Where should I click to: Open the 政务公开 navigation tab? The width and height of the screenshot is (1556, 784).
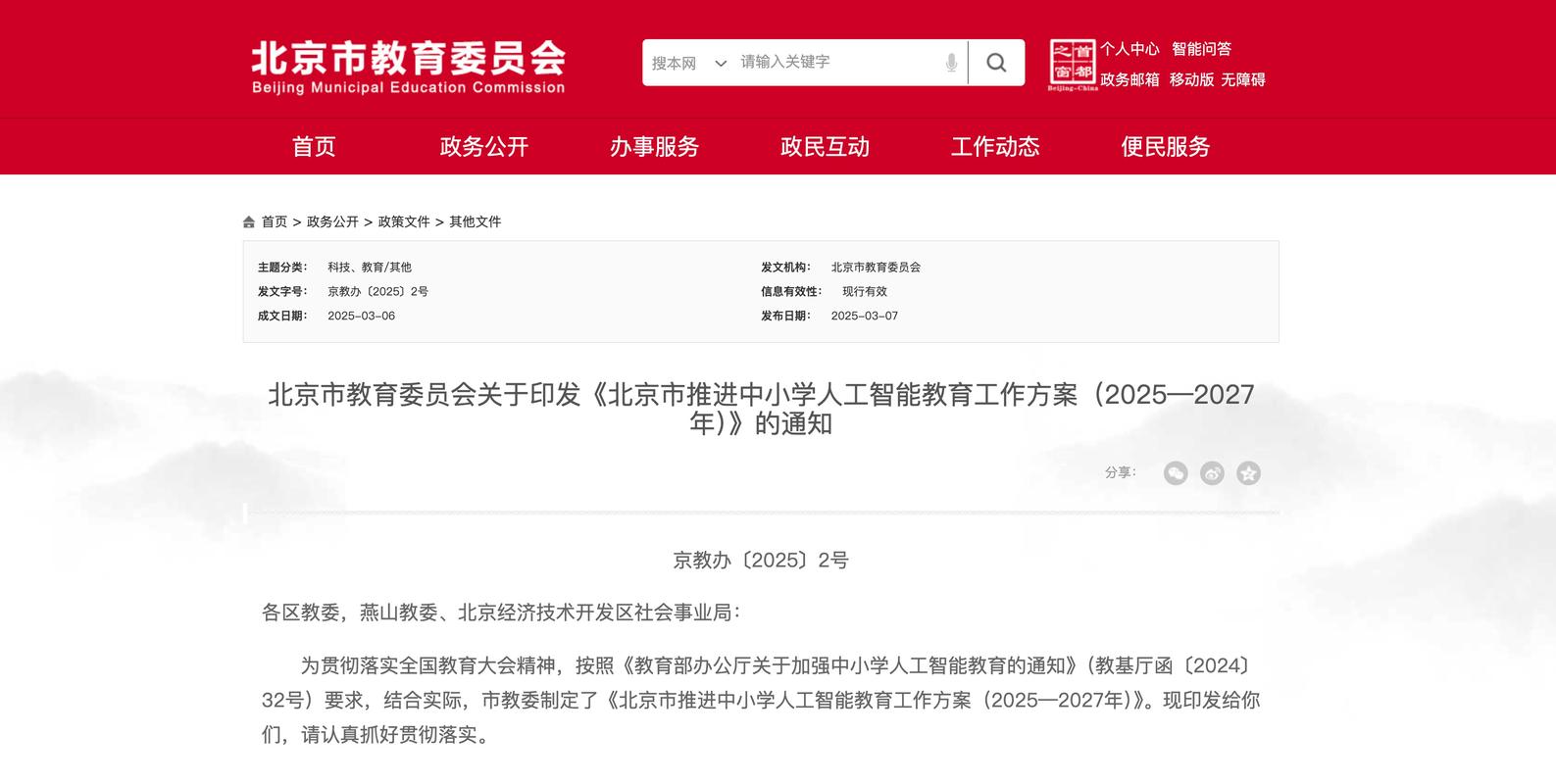pyautogui.click(x=484, y=146)
